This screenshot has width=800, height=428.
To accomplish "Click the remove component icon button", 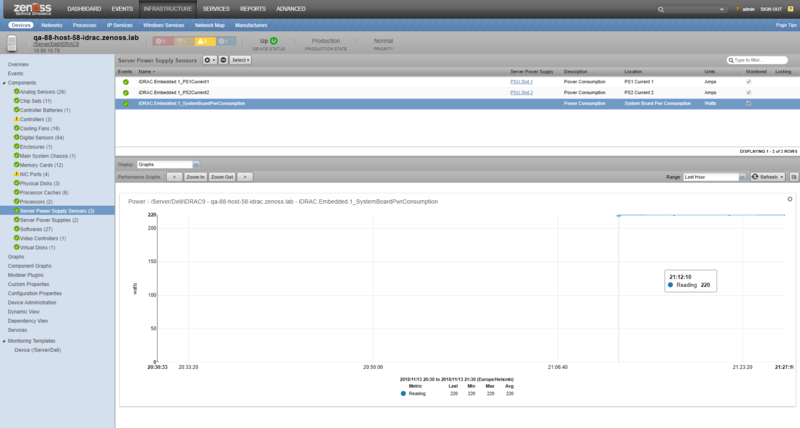I will (223, 60).
